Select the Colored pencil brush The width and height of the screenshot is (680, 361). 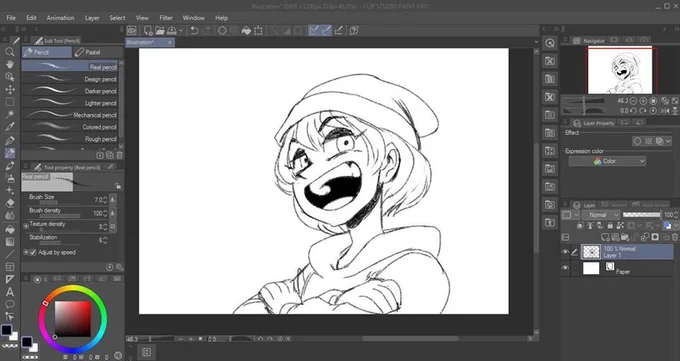69,127
